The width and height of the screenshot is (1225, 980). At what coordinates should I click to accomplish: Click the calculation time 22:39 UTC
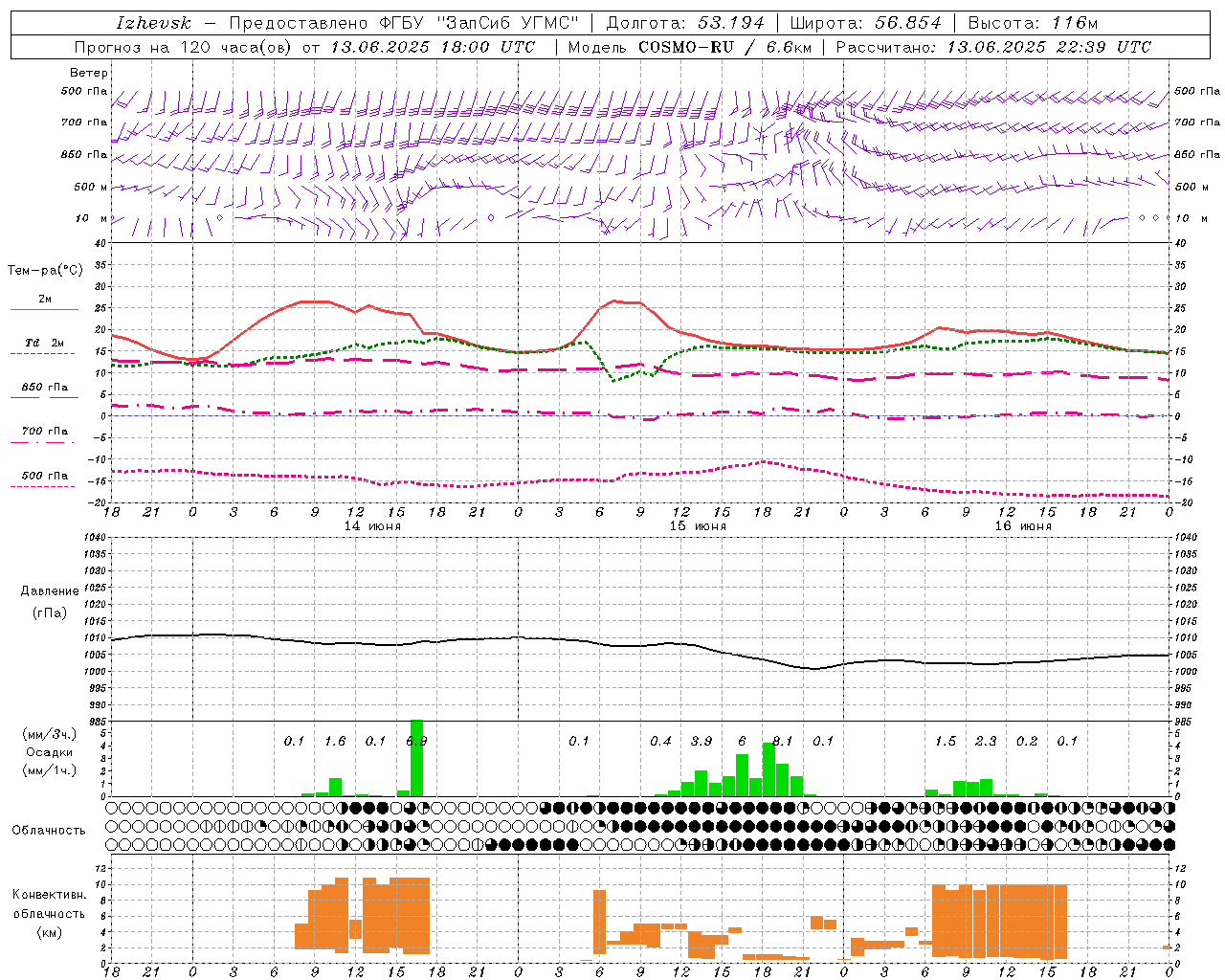pos(1104,47)
